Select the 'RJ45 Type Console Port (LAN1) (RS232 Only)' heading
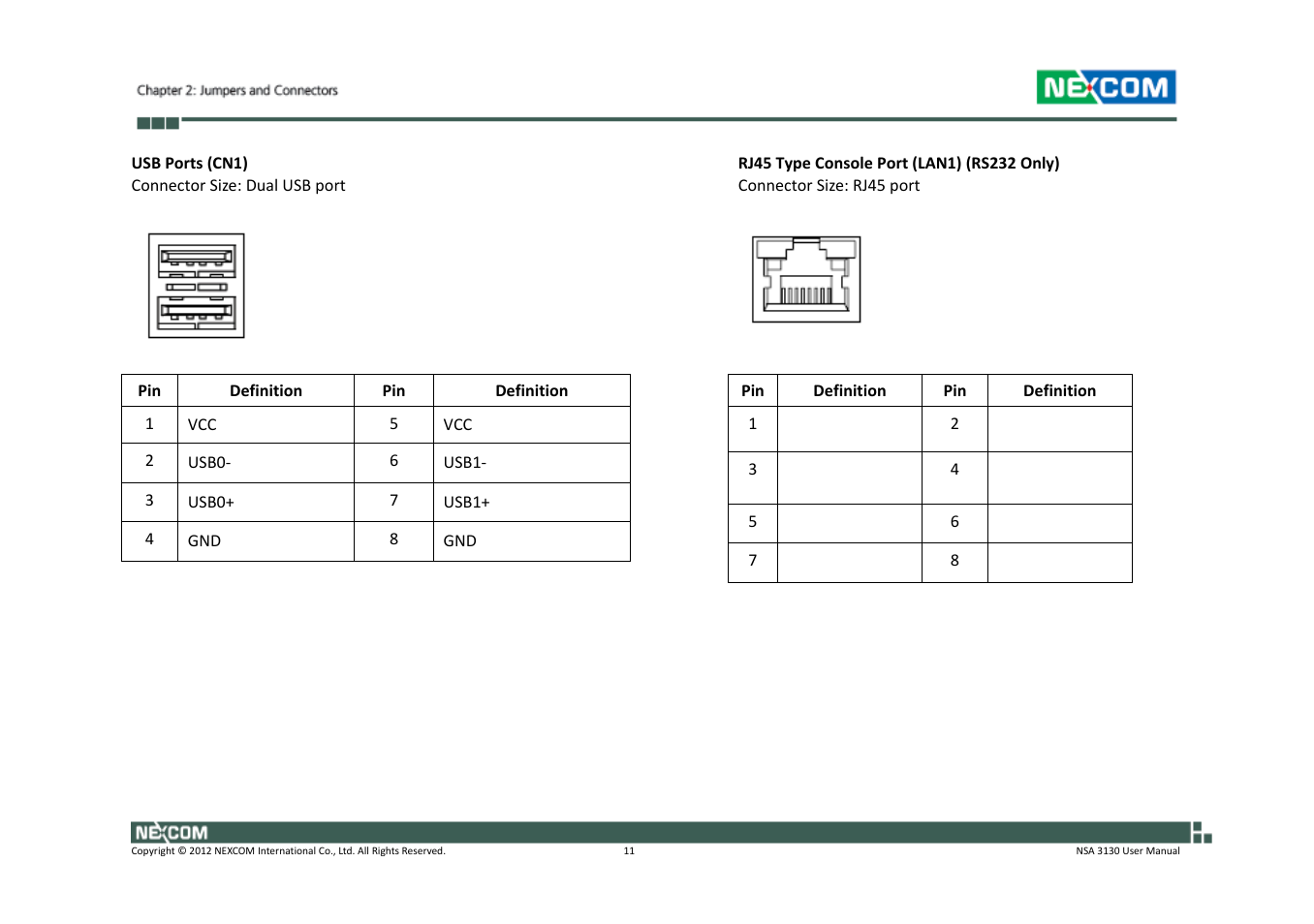The width and height of the screenshot is (1314, 924). (898, 163)
